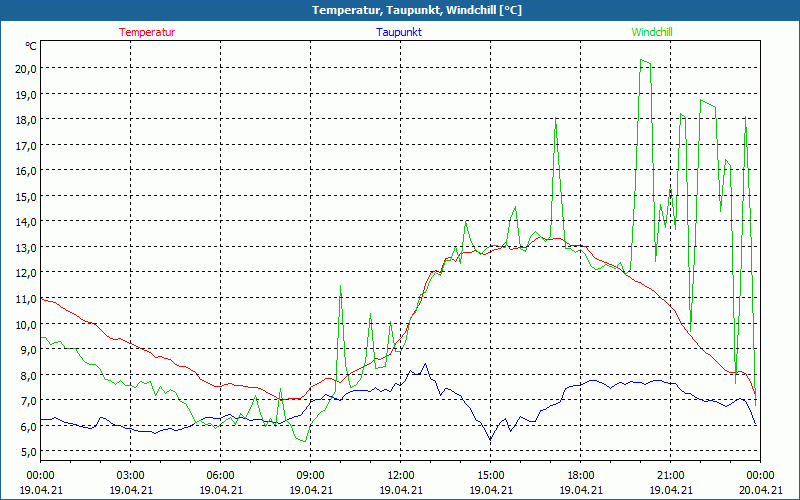Screen dimensions: 800x500
Task: Click the red Temperatur legend label
Action: coord(147,32)
